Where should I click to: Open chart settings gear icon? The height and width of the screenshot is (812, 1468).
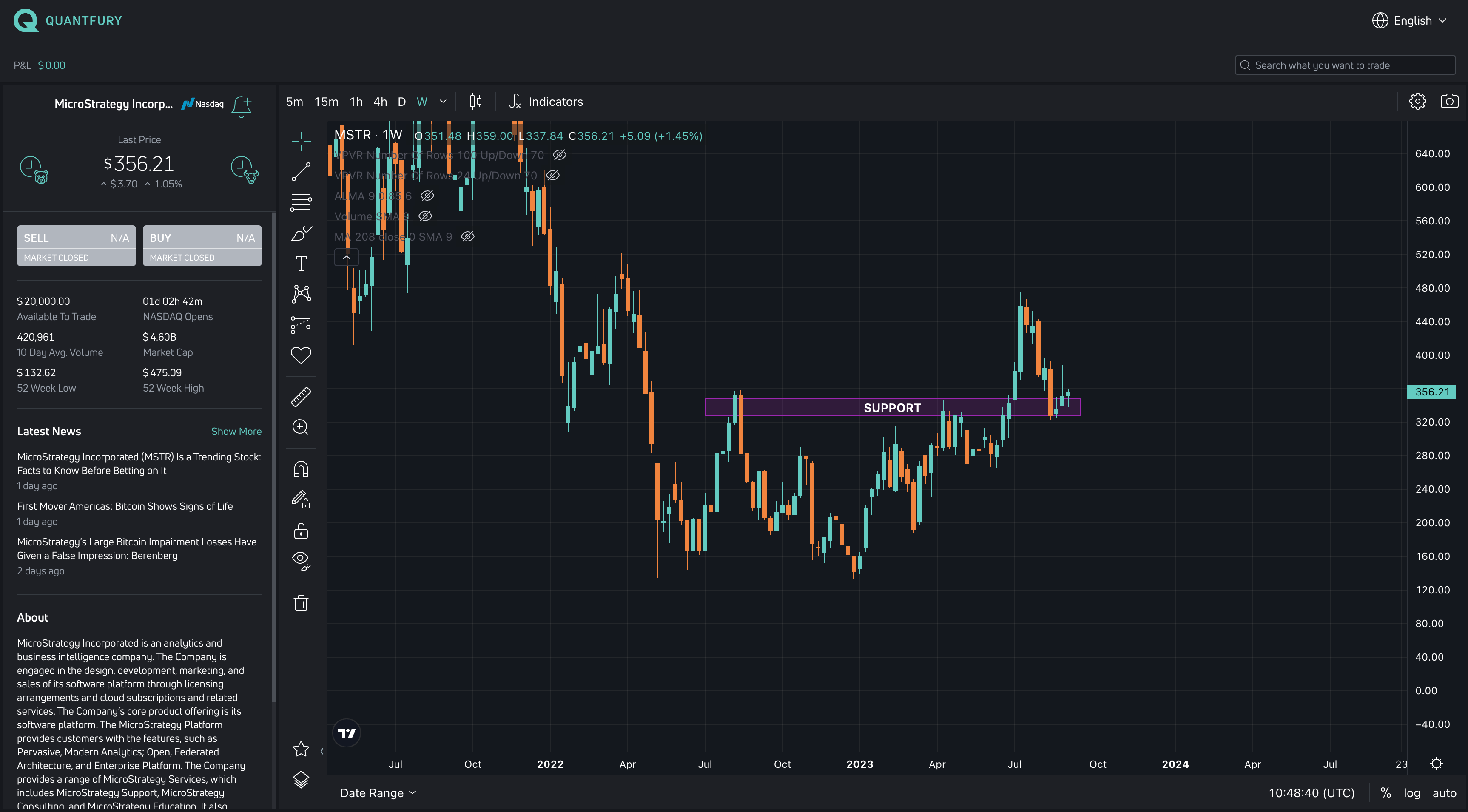[x=1417, y=102]
